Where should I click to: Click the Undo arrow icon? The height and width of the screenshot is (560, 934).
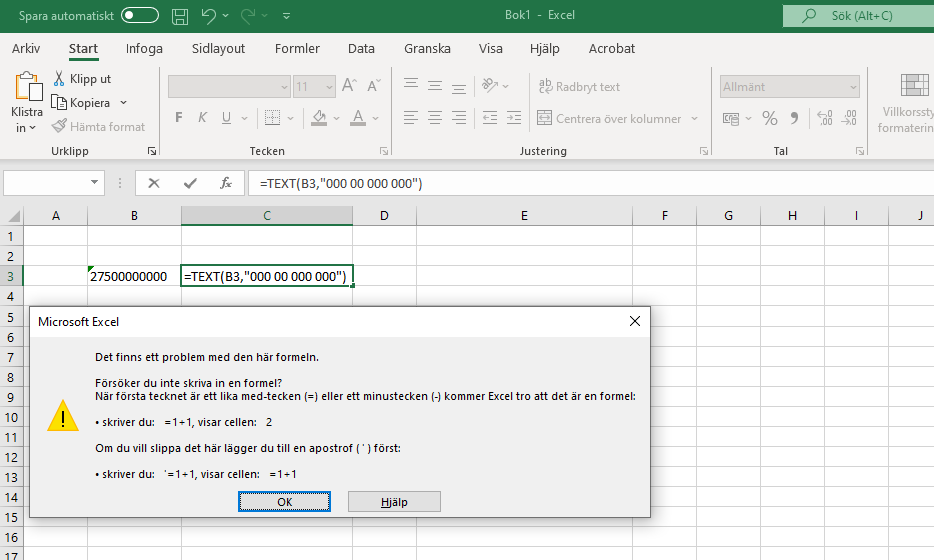click(x=208, y=15)
